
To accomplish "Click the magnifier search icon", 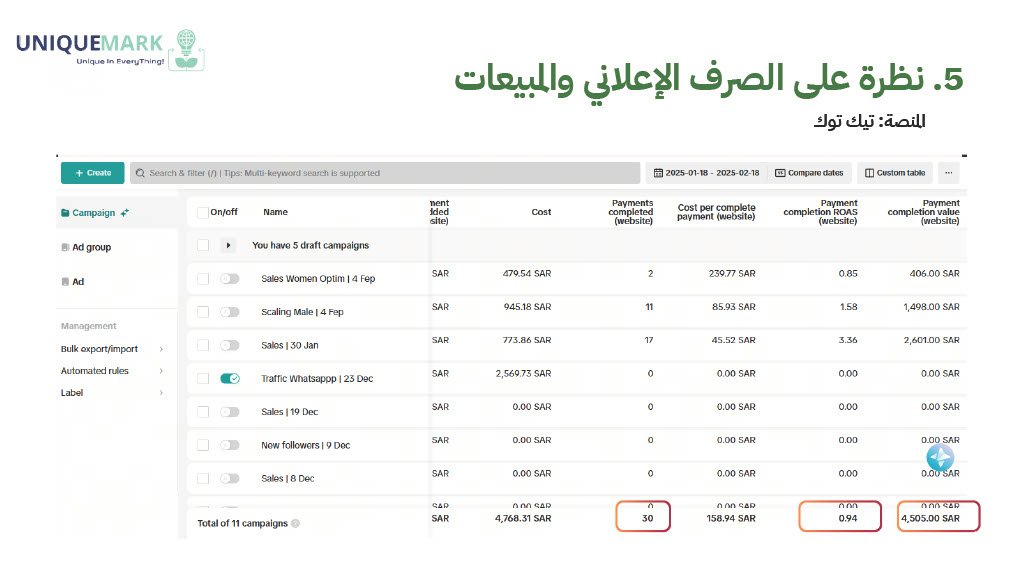I will click(140, 173).
